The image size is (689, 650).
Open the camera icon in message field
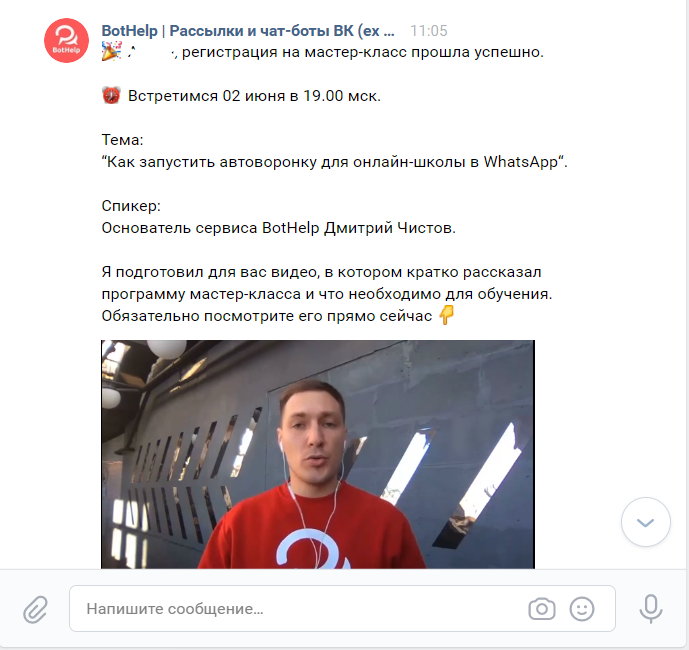[x=542, y=609]
